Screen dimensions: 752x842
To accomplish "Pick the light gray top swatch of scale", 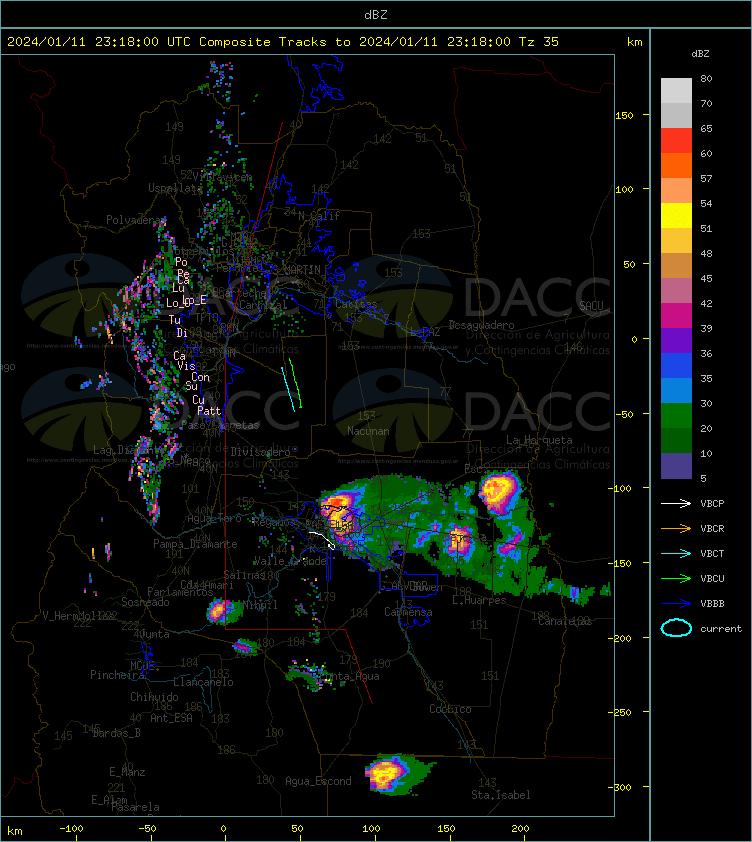I will (x=676, y=91).
